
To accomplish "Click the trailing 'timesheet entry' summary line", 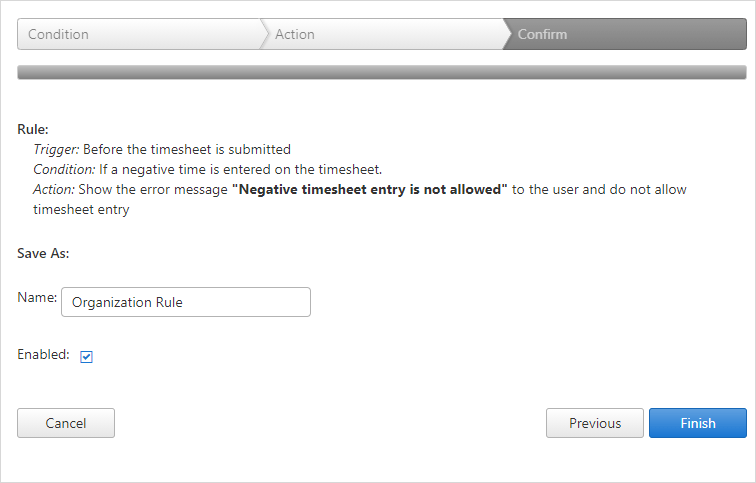I will pyautogui.click(x=81, y=210).
